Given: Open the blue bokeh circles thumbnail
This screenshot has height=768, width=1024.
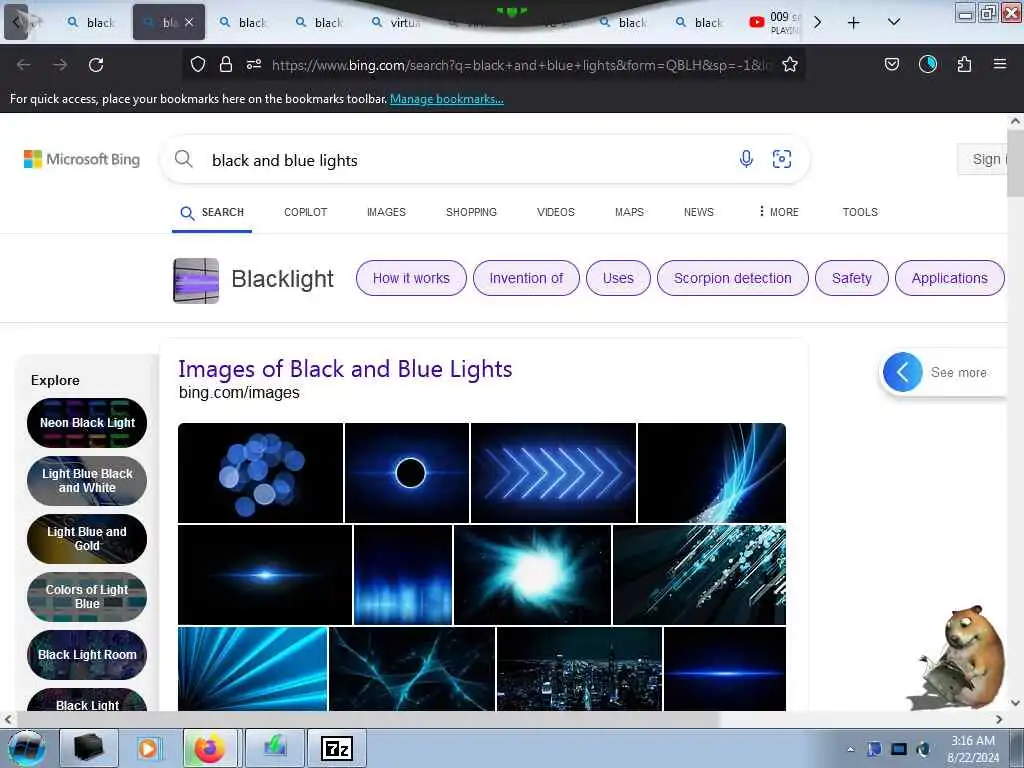Looking at the screenshot, I should (261, 473).
